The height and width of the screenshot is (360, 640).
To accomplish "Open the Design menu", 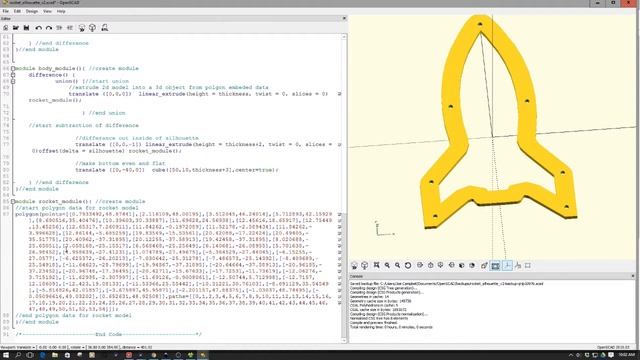I will (32, 11).
